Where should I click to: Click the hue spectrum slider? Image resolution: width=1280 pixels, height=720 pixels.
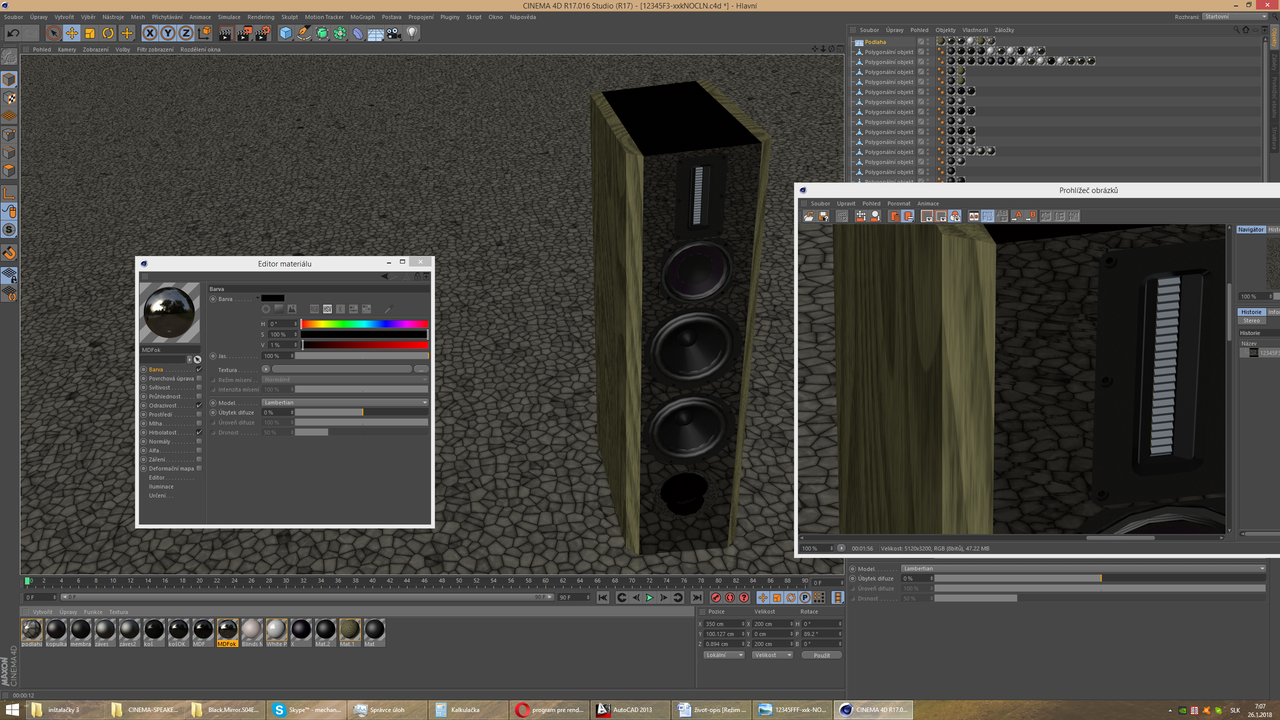click(364, 324)
